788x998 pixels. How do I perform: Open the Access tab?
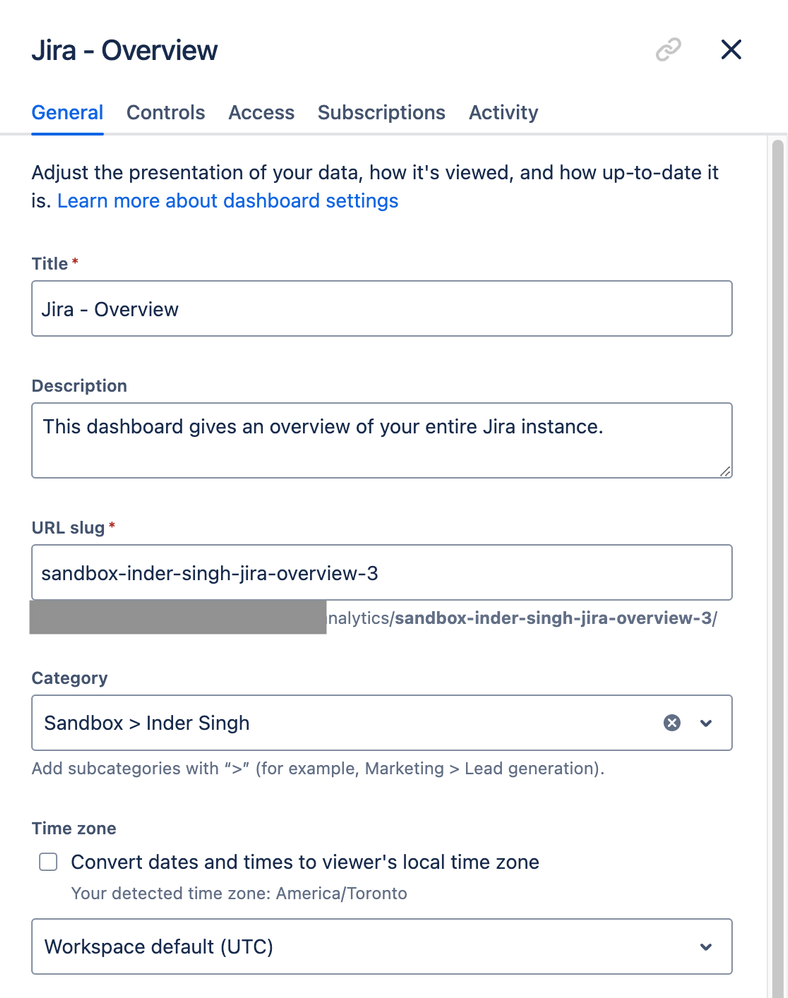(x=261, y=113)
